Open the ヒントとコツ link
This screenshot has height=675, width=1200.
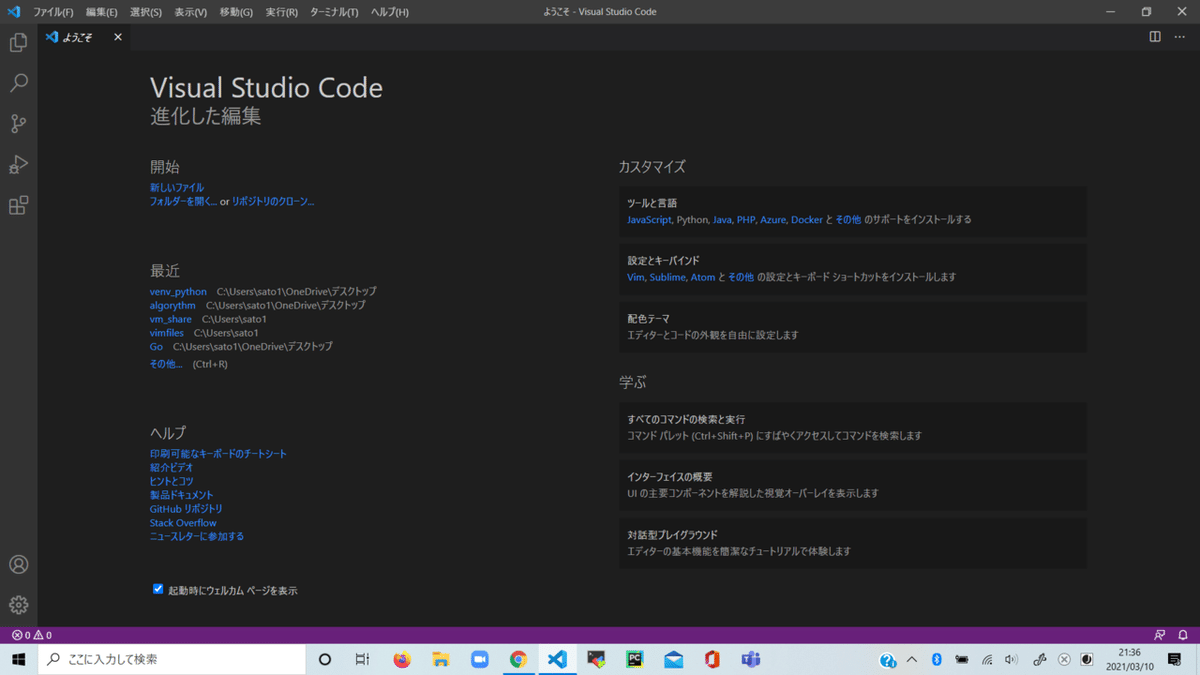(x=172, y=481)
